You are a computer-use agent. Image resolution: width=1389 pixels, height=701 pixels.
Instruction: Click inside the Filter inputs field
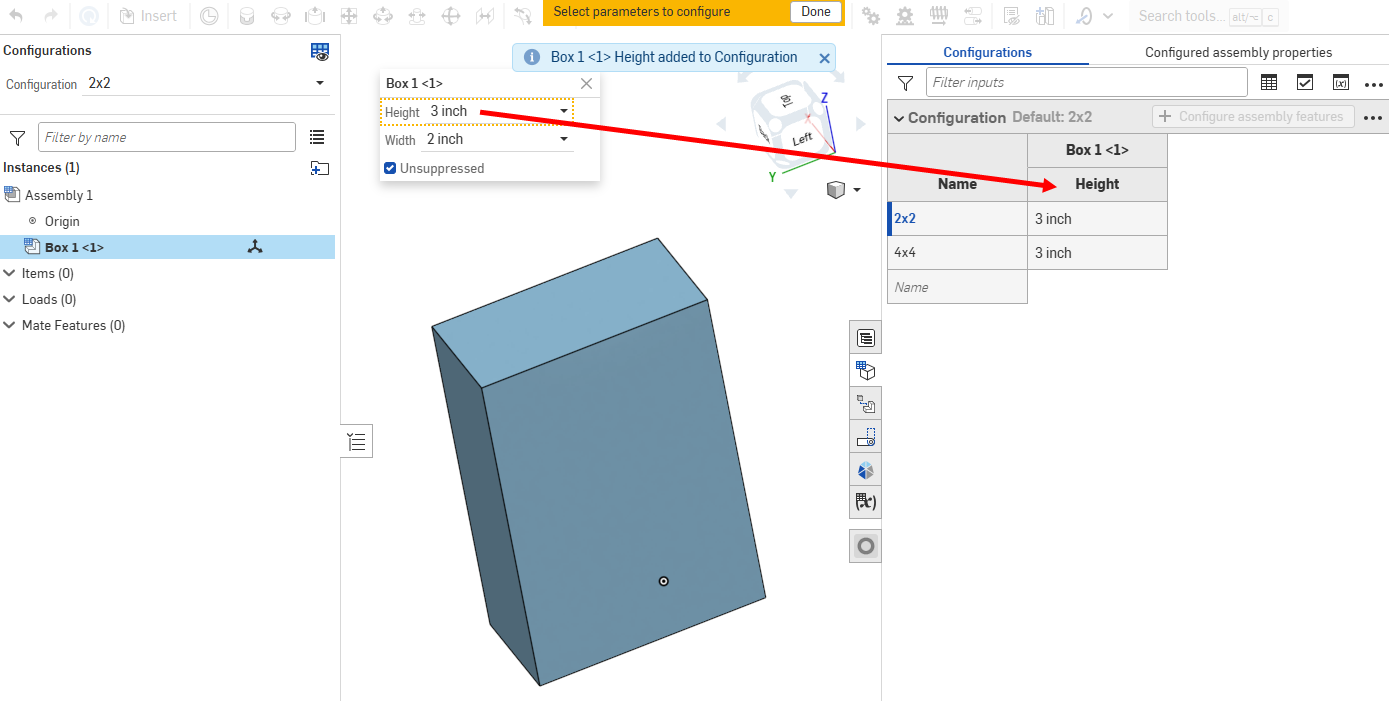[1085, 82]
